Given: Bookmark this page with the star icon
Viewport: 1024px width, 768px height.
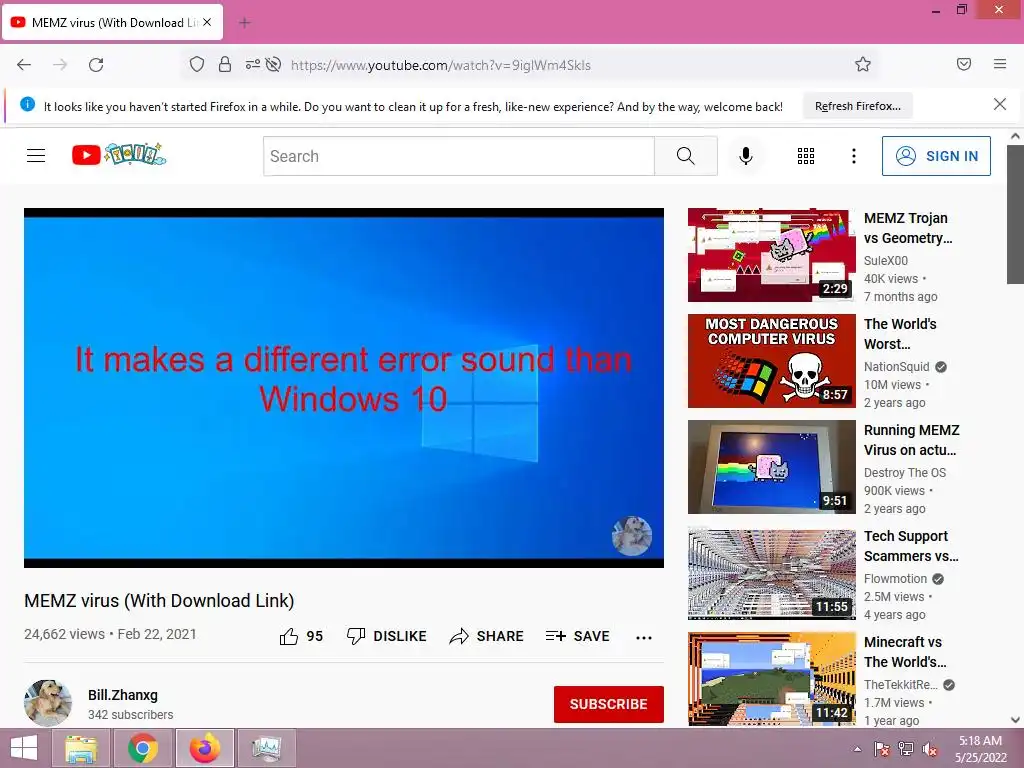Looking at the screenshot, I should (x=863, y=64).
